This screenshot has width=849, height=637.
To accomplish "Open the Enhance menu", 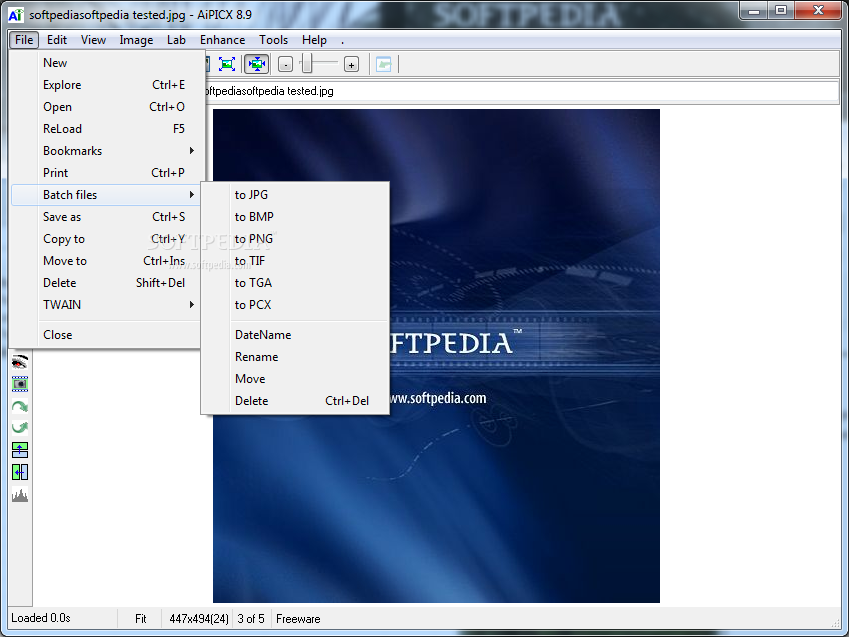I will (x=222, y=40).
